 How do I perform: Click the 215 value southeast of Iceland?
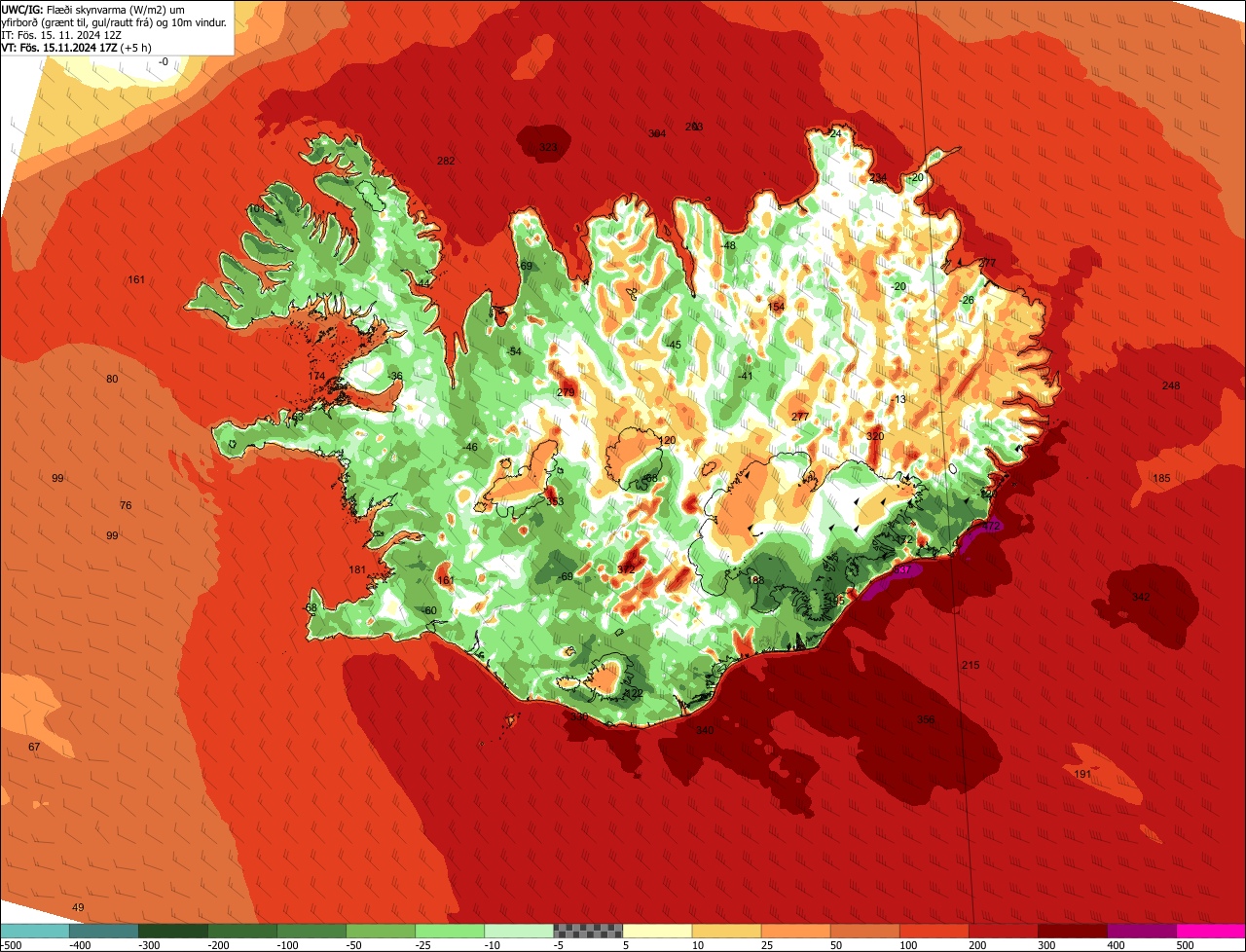971,665
